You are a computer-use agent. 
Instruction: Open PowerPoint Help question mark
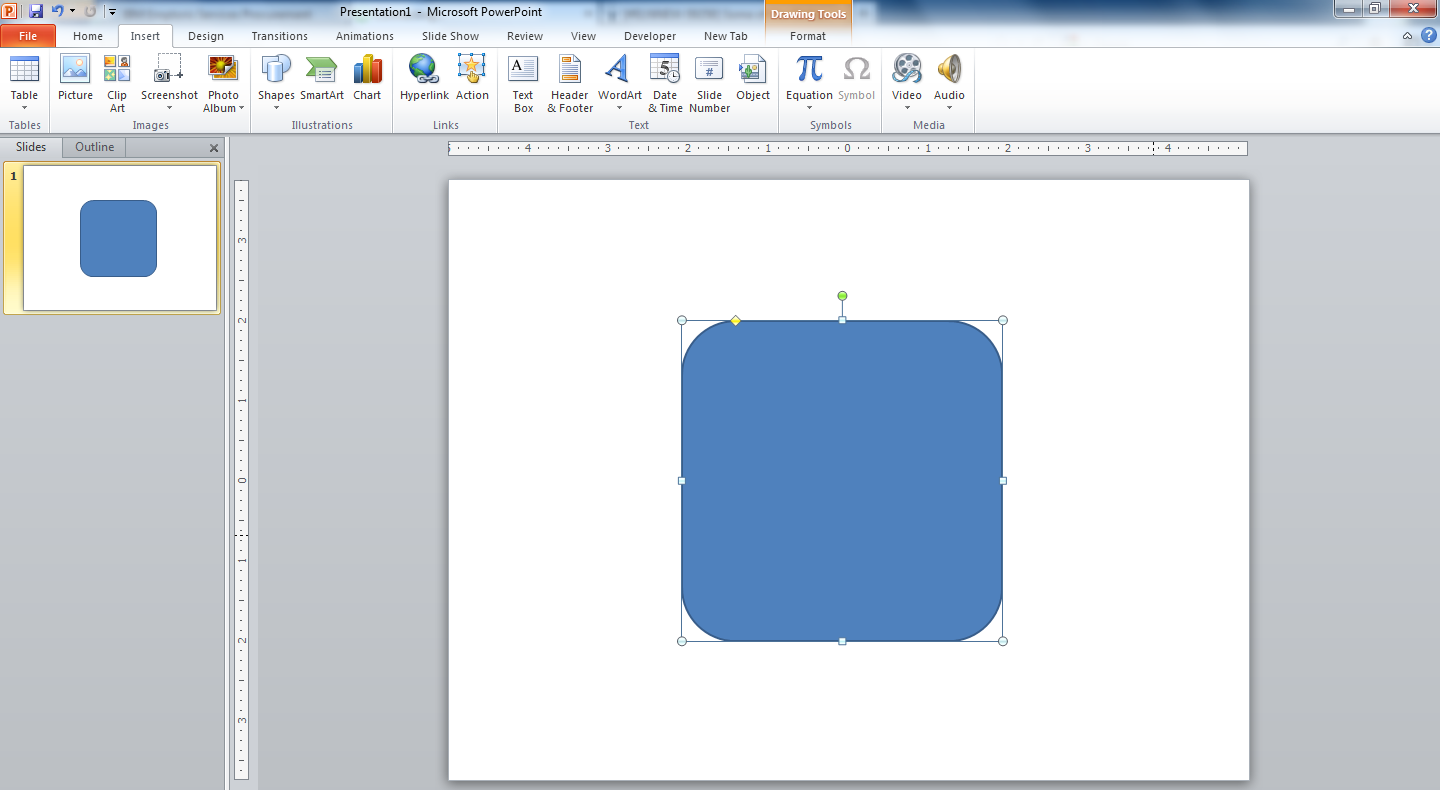(1428, 35)
